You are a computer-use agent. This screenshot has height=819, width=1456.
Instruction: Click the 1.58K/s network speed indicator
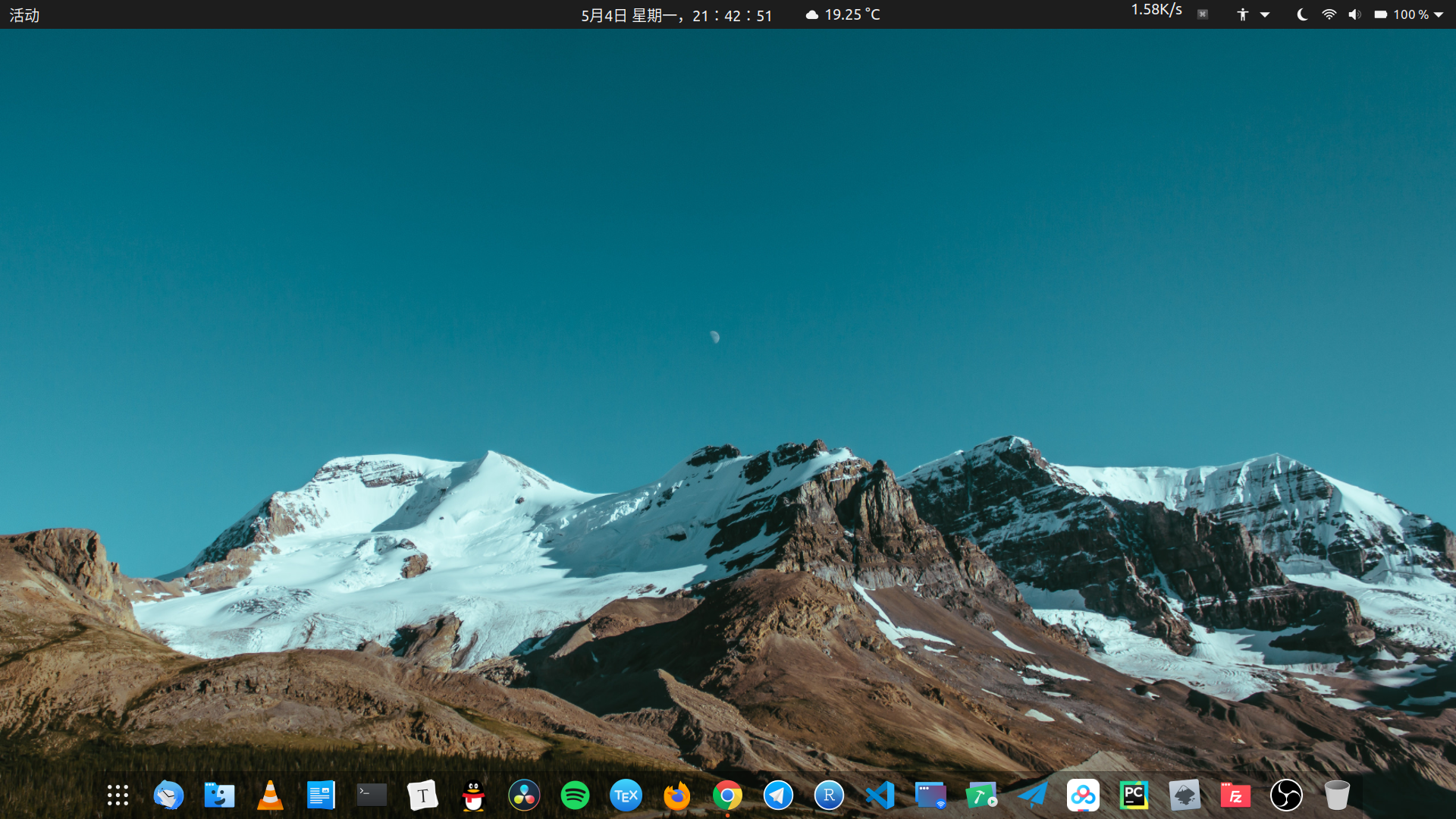[1156, 10]
